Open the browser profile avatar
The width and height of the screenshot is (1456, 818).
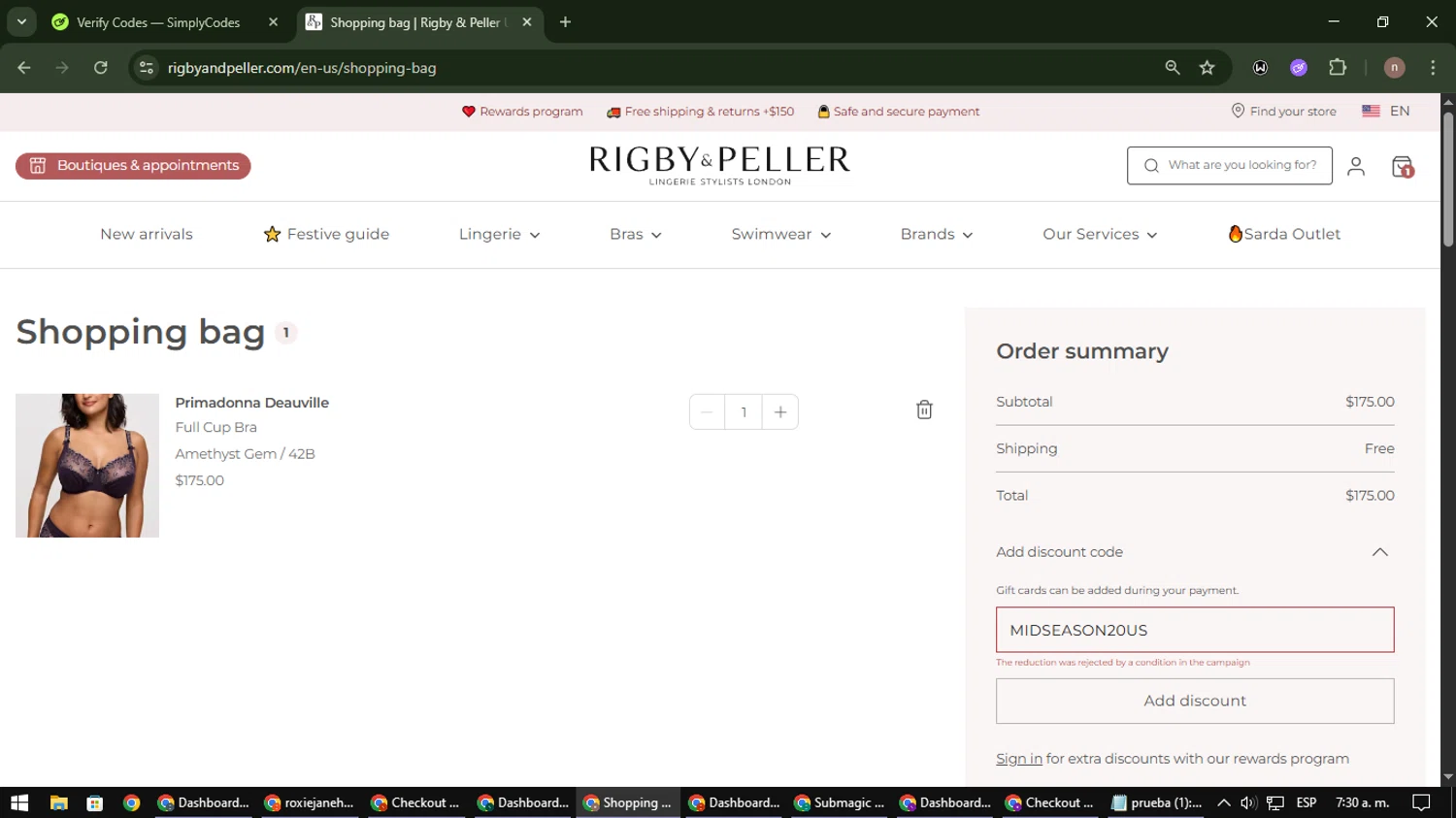(1395, 68)
